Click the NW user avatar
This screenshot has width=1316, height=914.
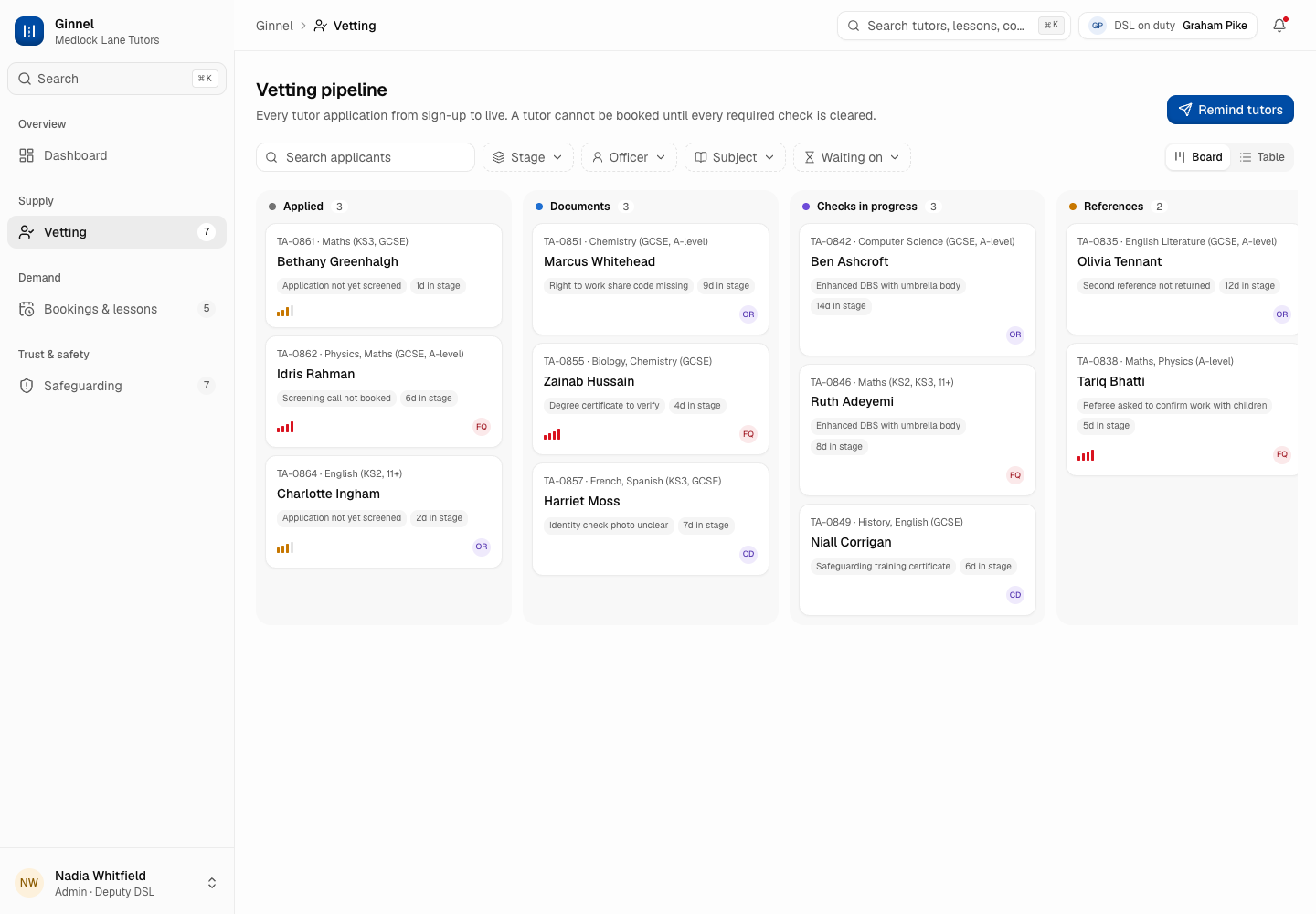[29, 883]
